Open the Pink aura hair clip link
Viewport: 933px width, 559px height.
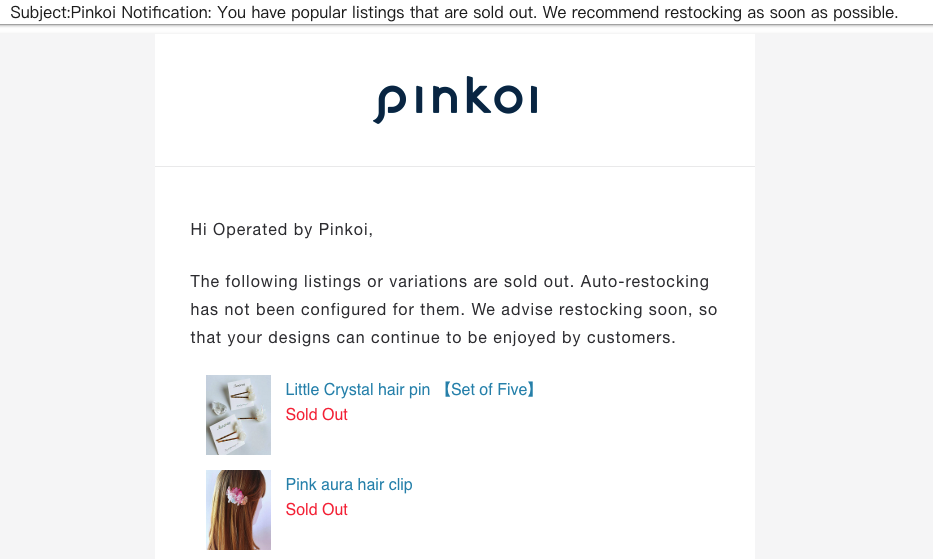[349, 485]
